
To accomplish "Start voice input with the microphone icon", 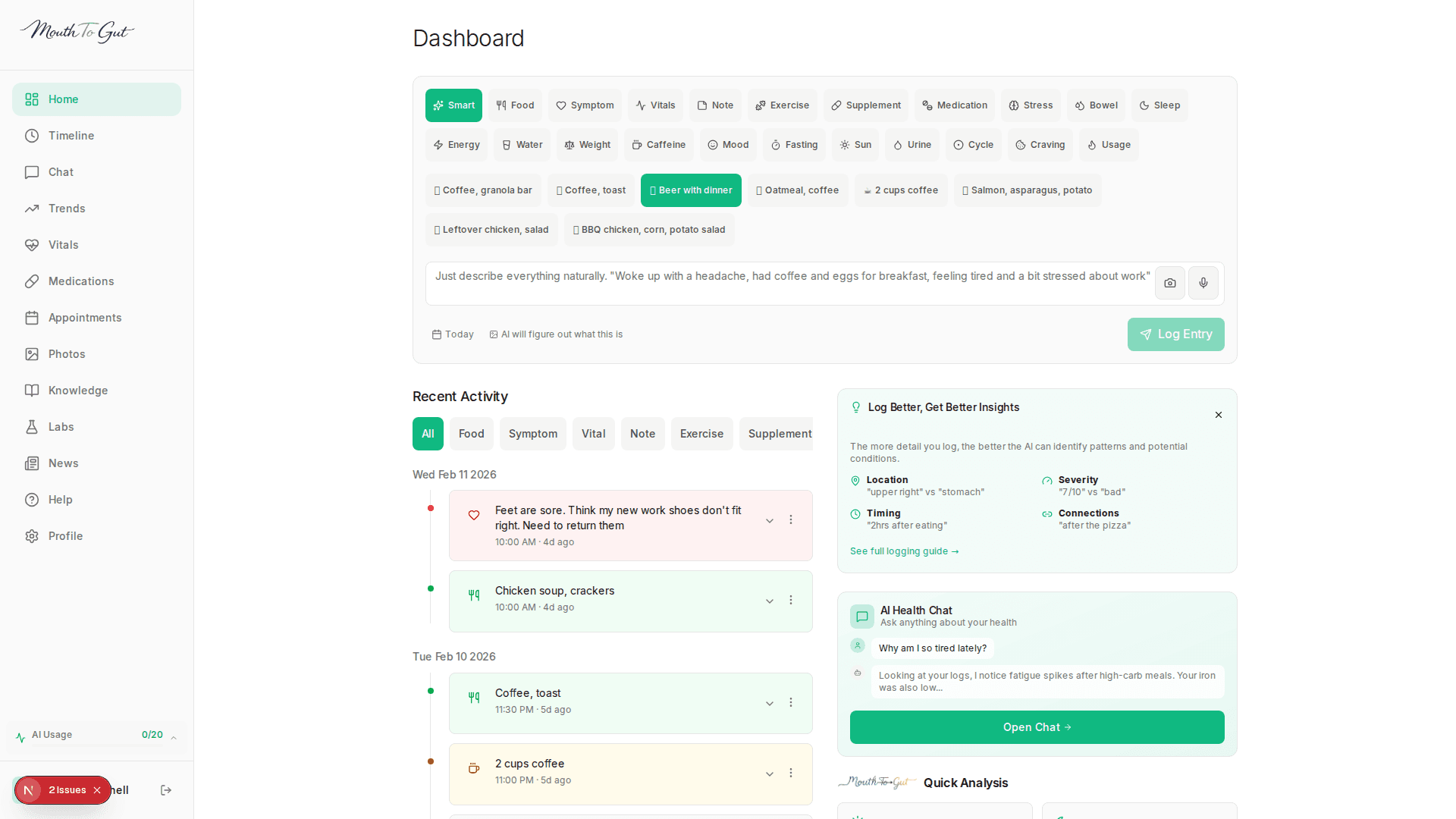I will click(x=1203, y=283).
